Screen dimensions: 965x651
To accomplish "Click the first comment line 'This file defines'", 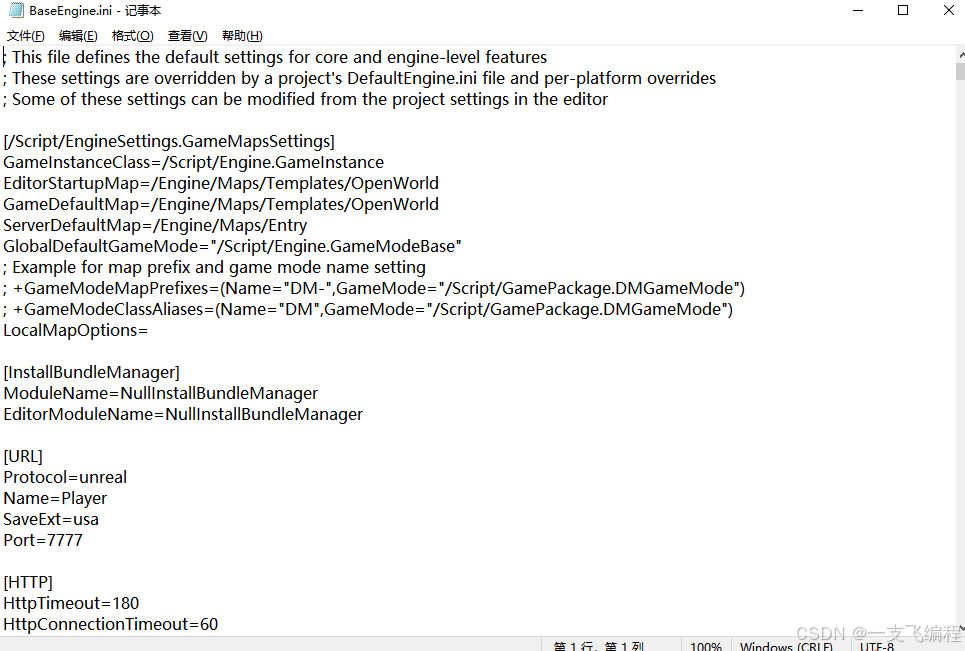I will pos(275,57).
